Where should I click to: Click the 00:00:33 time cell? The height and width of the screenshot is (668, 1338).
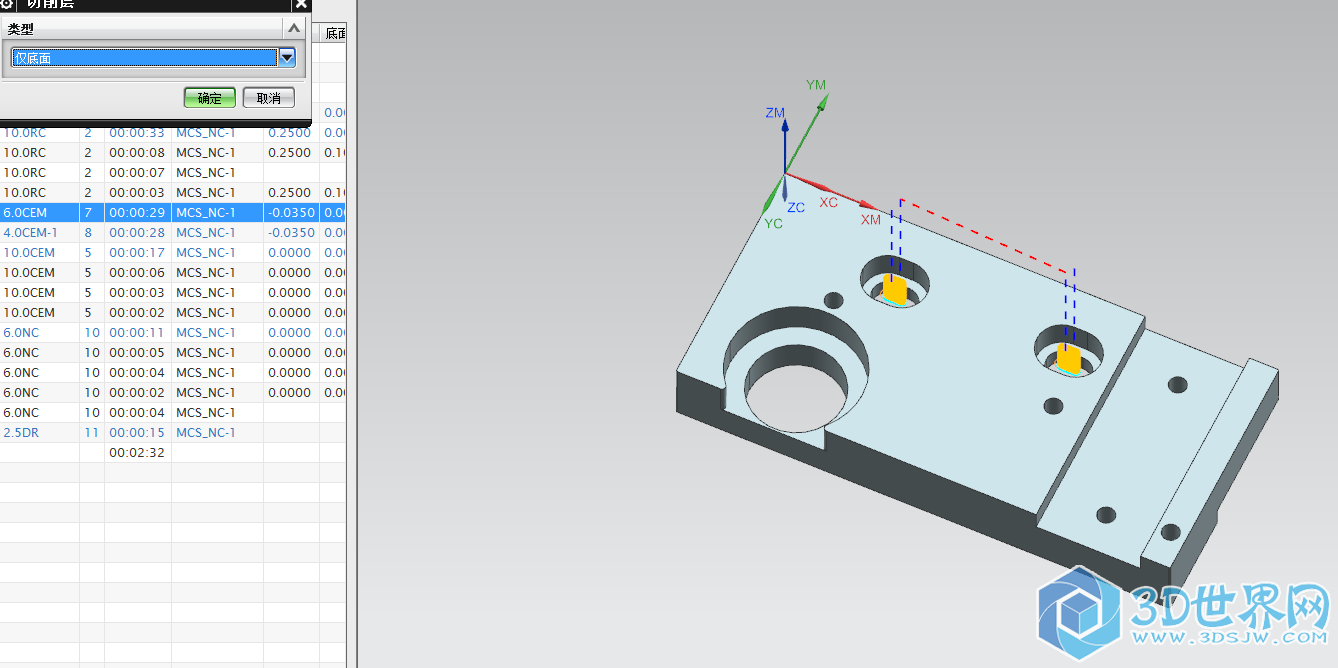point(137,132)
